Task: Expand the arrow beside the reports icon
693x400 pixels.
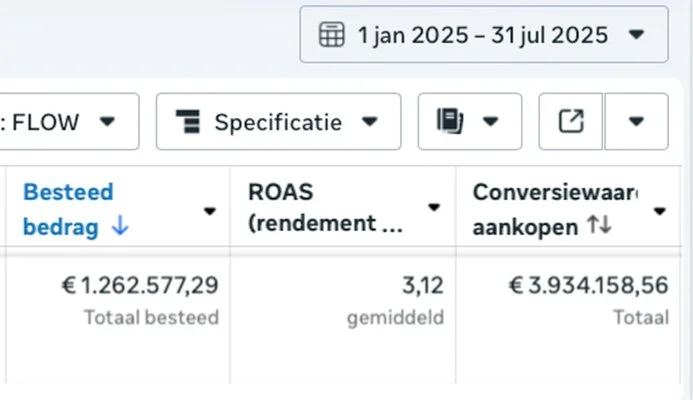Action: [491, 122]
